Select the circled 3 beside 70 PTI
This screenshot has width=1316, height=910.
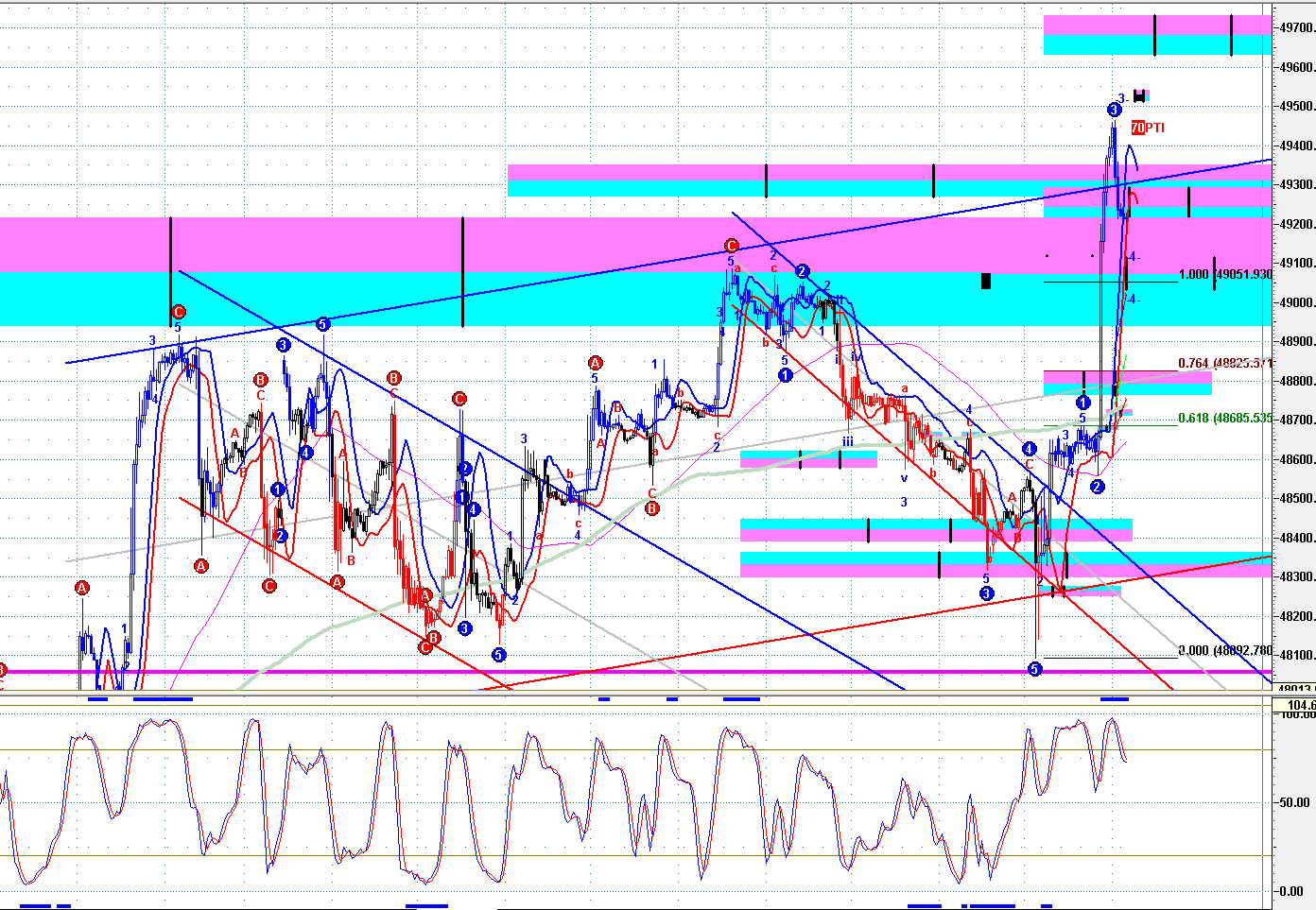click(x=1115, y=110)
